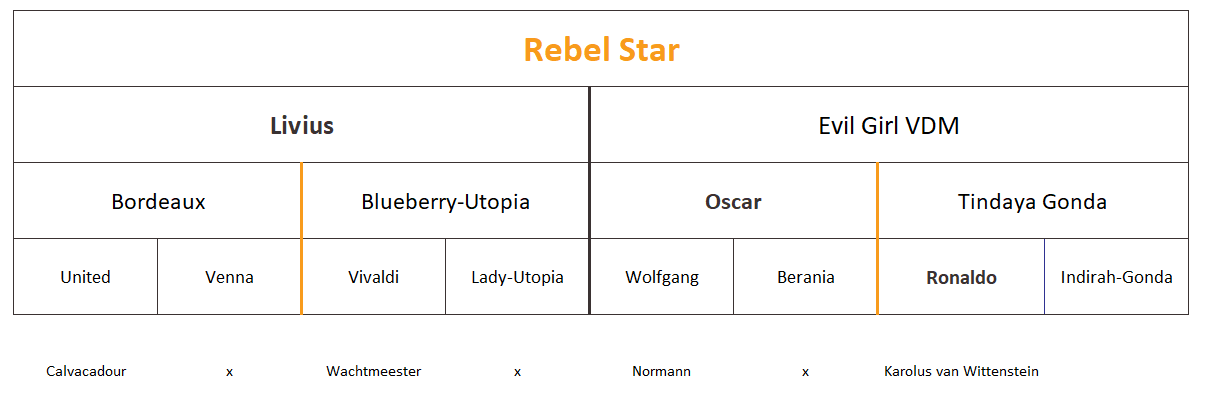Image resolution: width=1206 pixels, height=394 pixels.
Task: Click the Karolus van Wittenstein text
Action: (x=961, y=371)
